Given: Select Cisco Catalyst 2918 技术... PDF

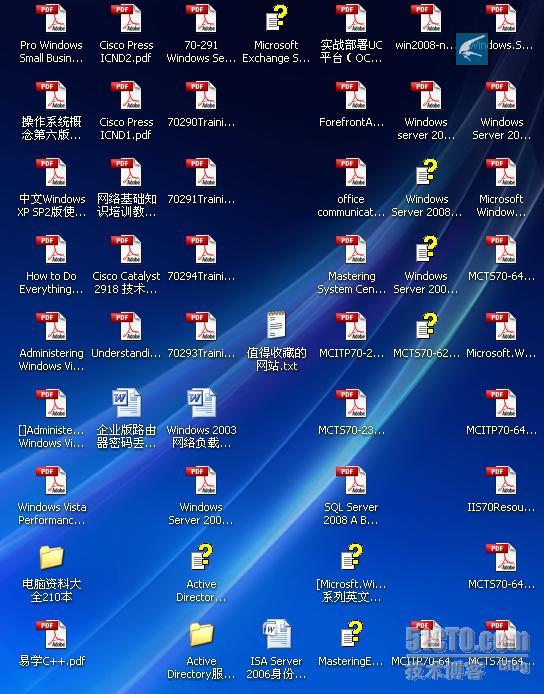Looking at the screenshot, I should point(126,250).
